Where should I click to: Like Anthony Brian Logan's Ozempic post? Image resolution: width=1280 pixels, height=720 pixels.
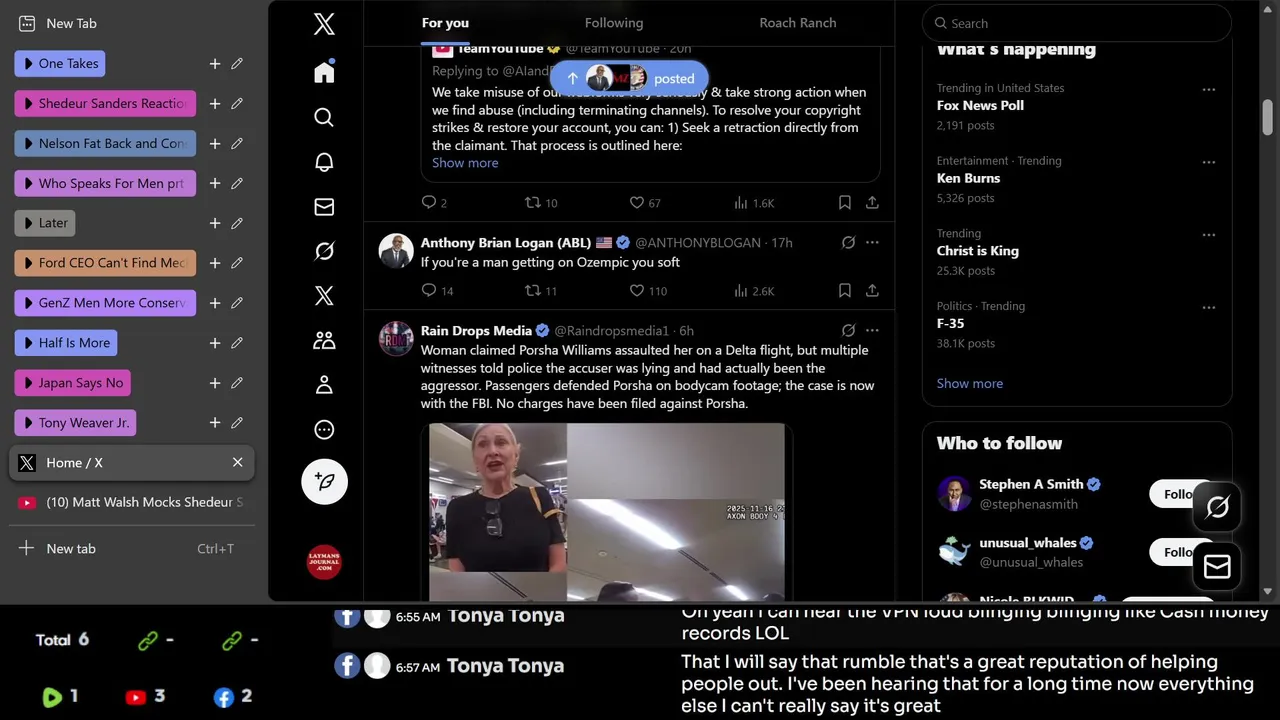pos(647,291)
